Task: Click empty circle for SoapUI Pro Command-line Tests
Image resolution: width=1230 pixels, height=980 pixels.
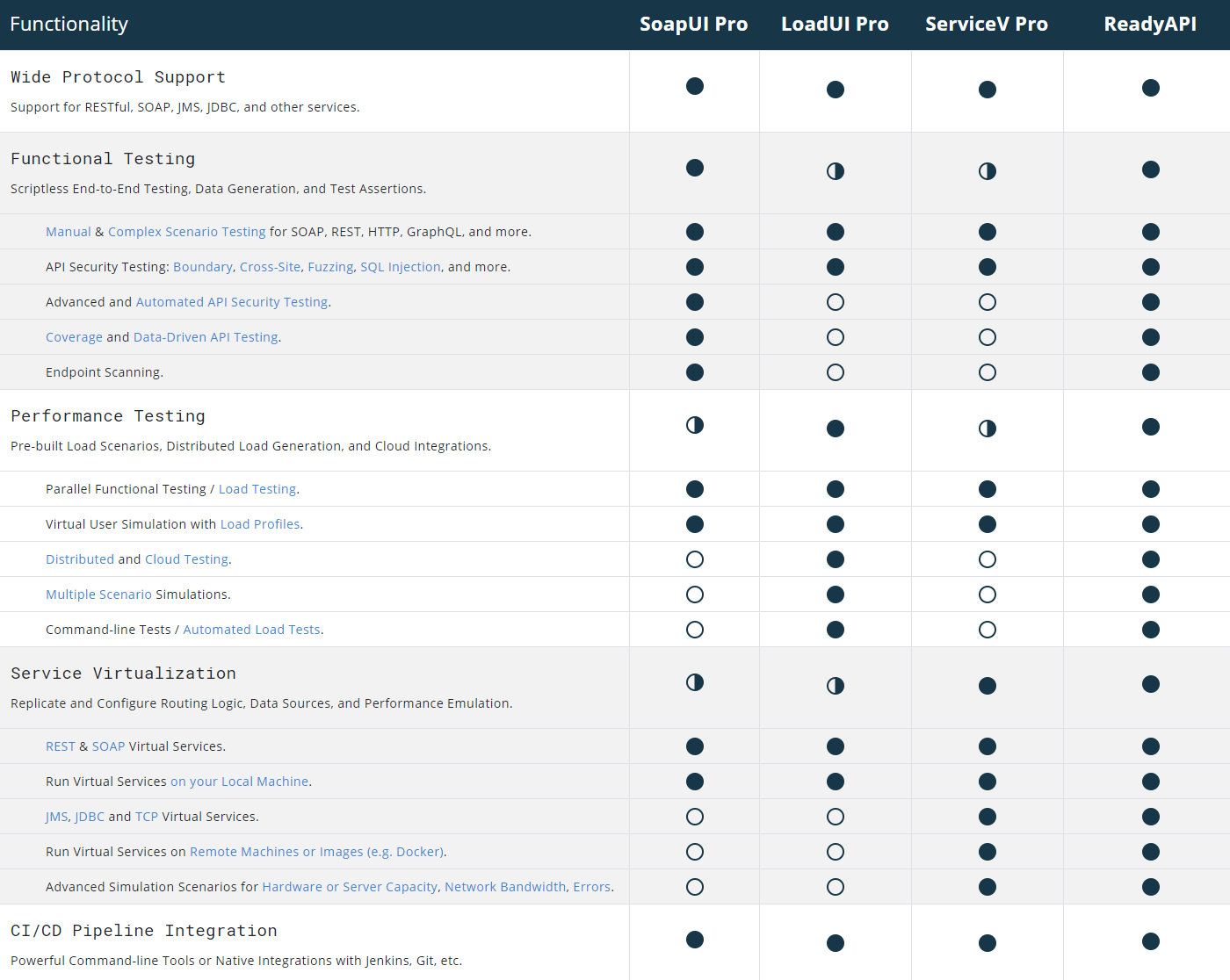Action: point(695,630)
